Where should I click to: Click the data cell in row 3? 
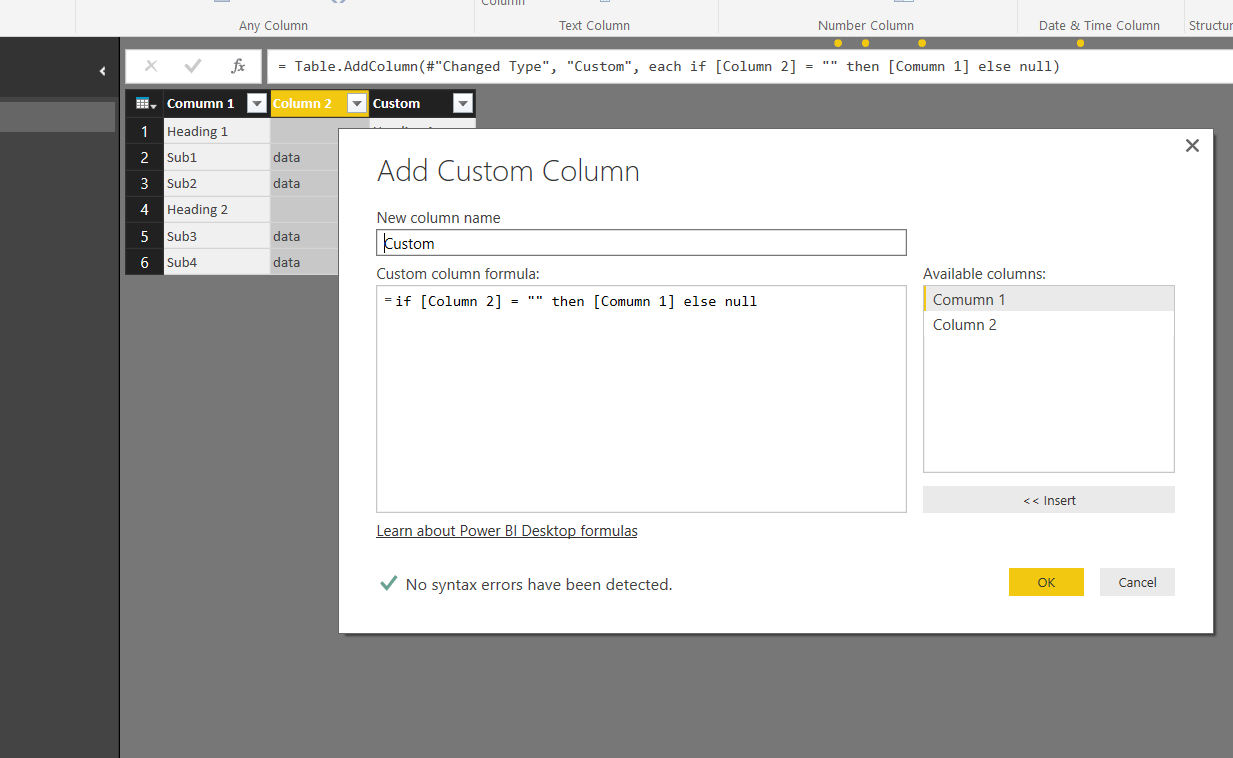pyautogui.click(x=305, y=183)
